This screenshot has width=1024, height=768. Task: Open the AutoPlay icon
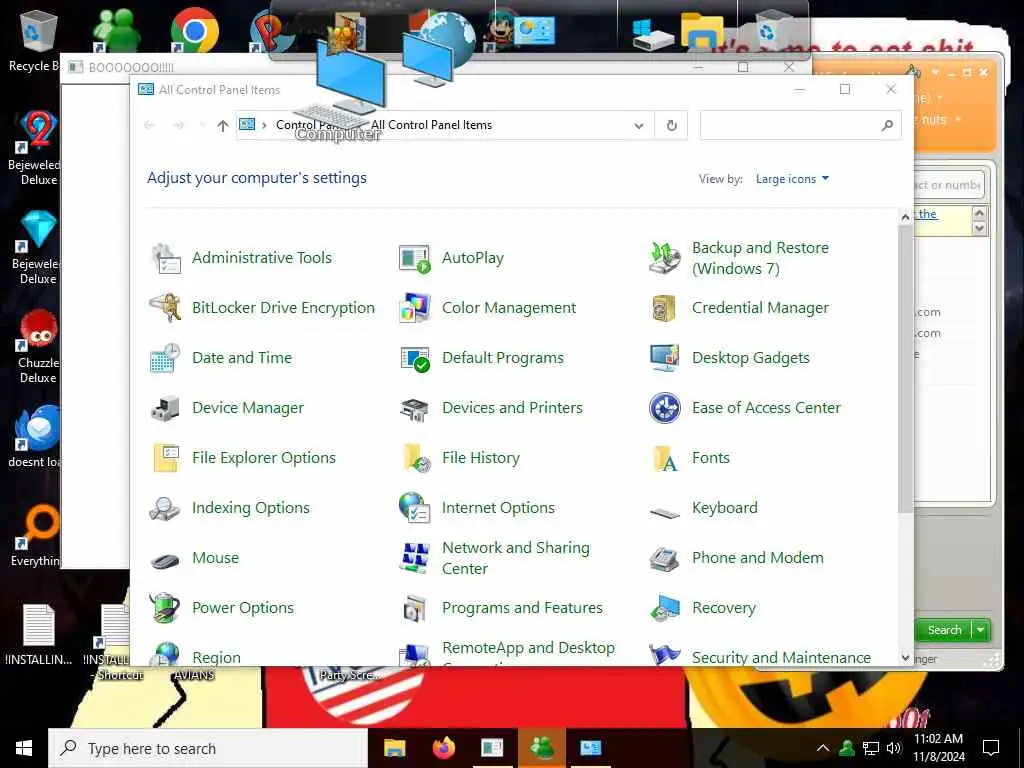click(x=415, y=258)
